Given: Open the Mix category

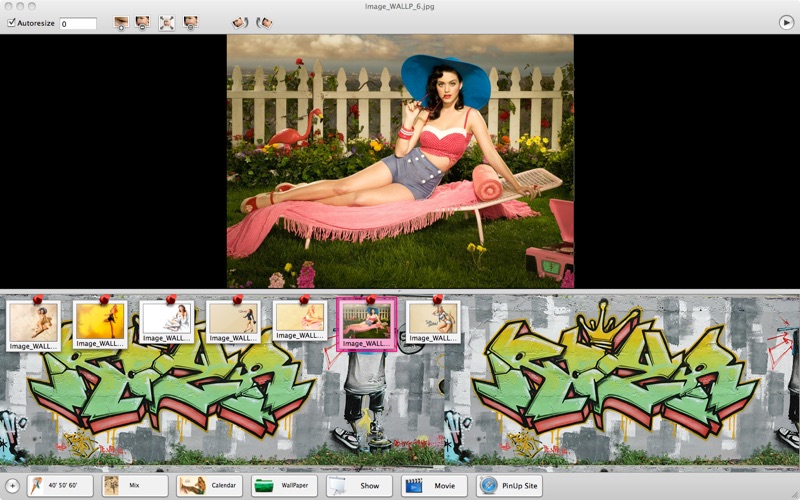Looking at the screenshot, I should click(135, 485).
